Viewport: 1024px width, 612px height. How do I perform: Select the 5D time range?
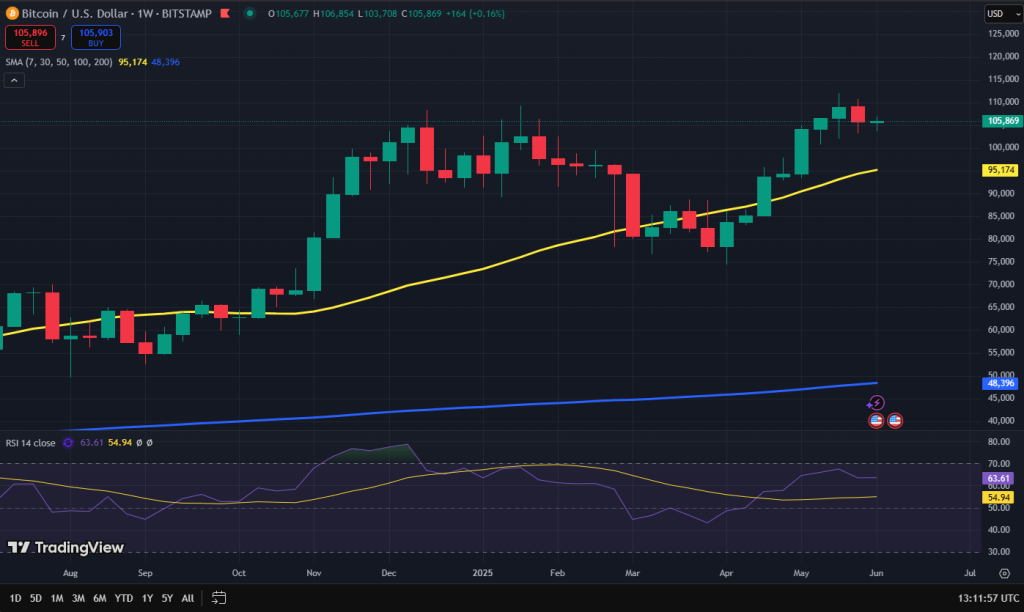pyautogui.click(x=36, y=598)
